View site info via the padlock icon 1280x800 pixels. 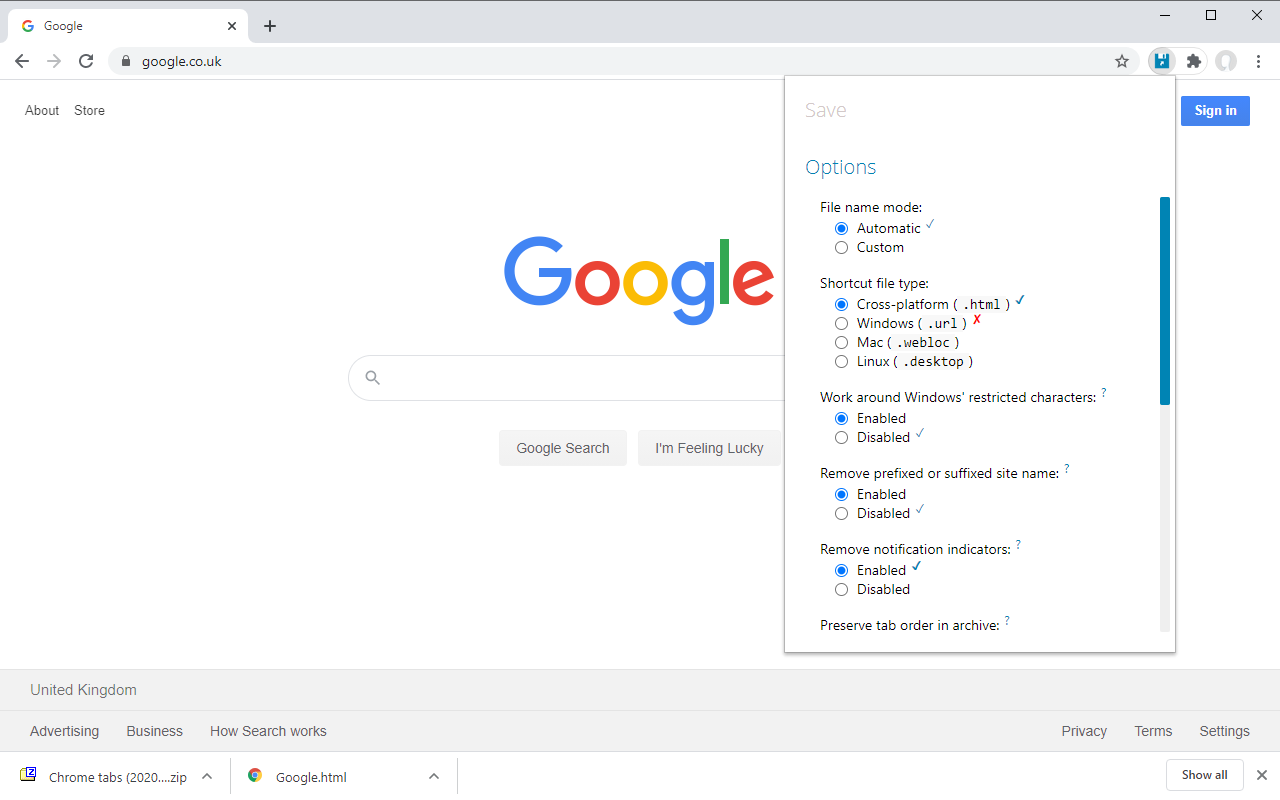click(x=125, y=61)
